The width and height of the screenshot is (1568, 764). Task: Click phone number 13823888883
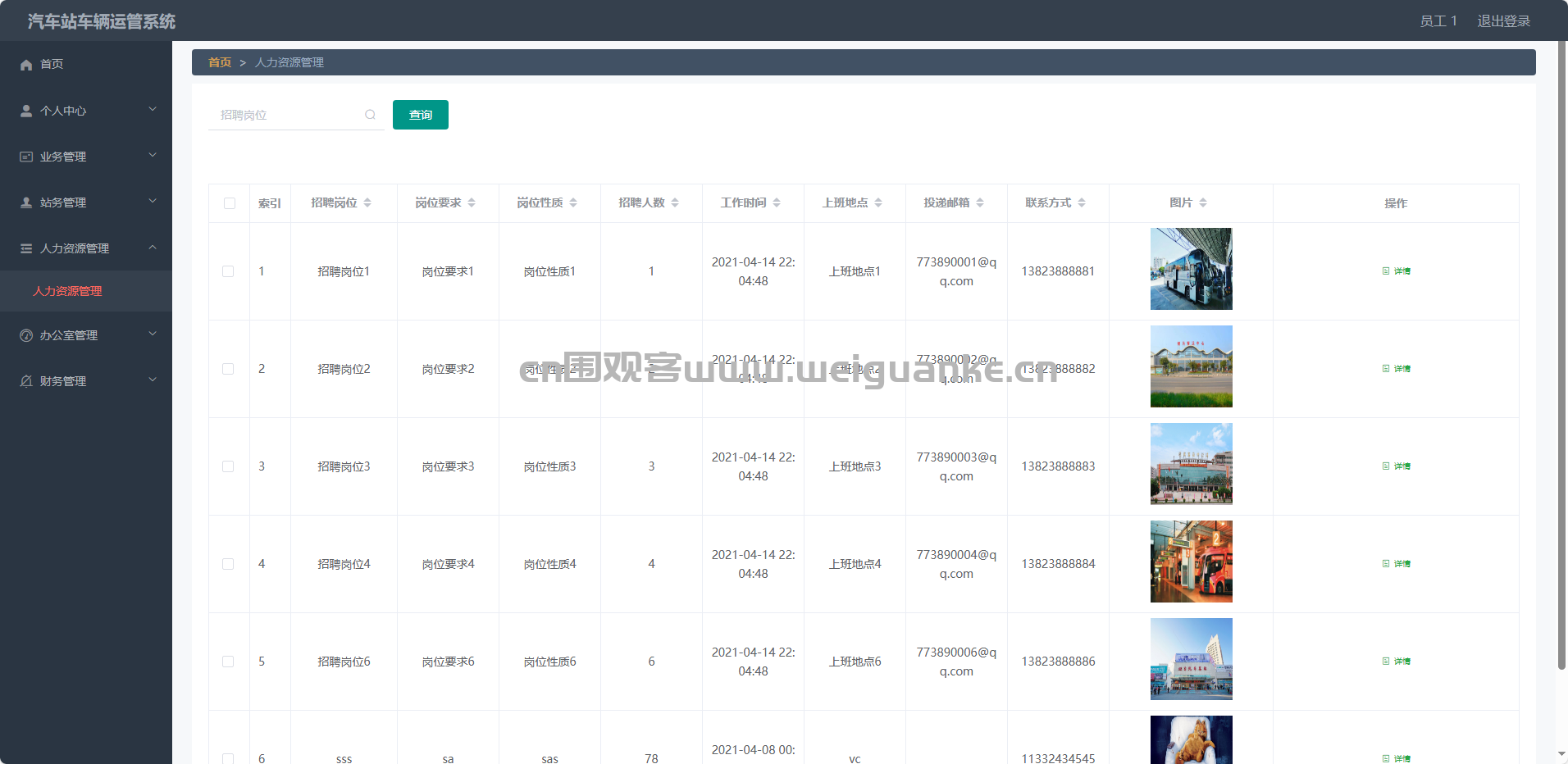coord(1058,466)
